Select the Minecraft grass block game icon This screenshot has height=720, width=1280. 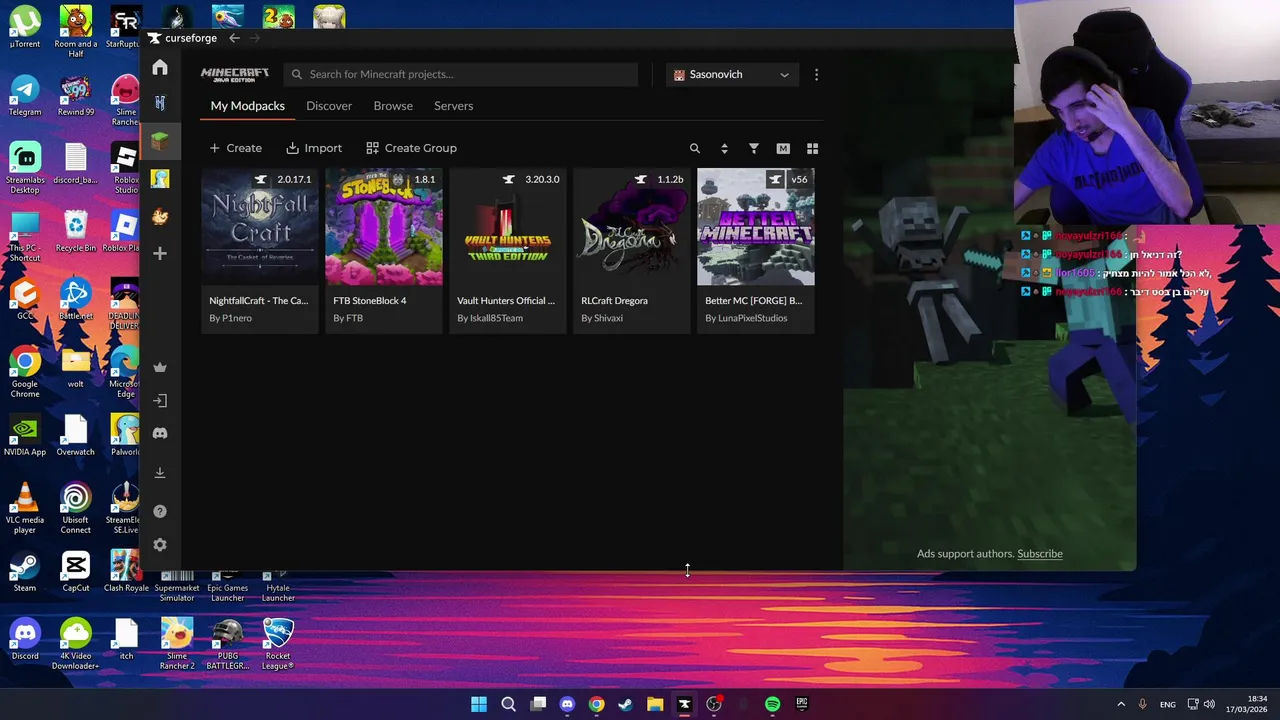coord(160,141)
